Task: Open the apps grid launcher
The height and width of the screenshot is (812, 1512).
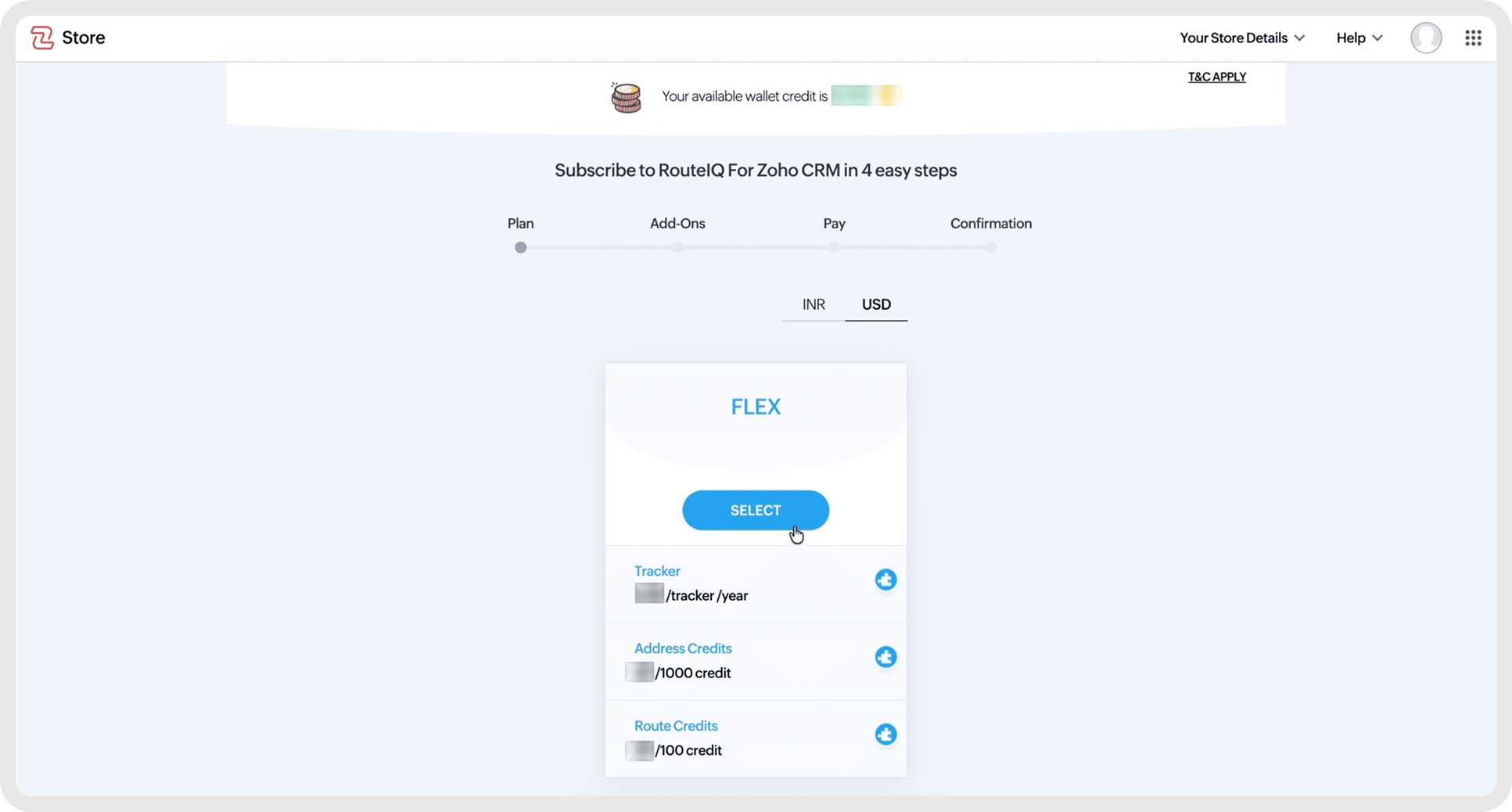Action: pyautogui.click(x=1473, y=38)
